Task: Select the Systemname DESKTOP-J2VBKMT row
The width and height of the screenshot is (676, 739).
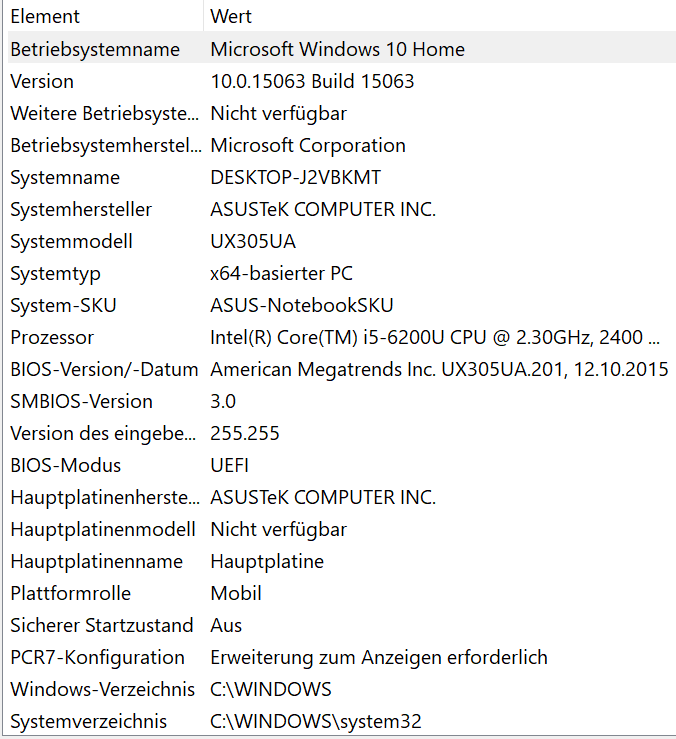Action: 342,177
